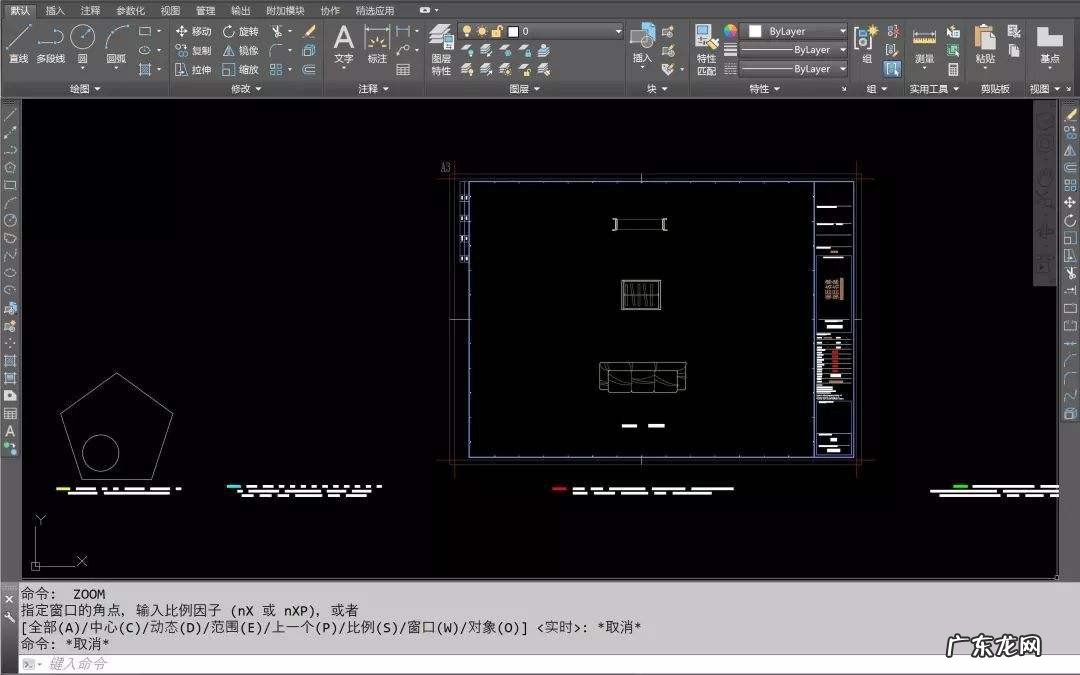This screenshot has height=675, width=1080.
Task: Select the Circle (圆) tool
Action: (x=82, y=42)
